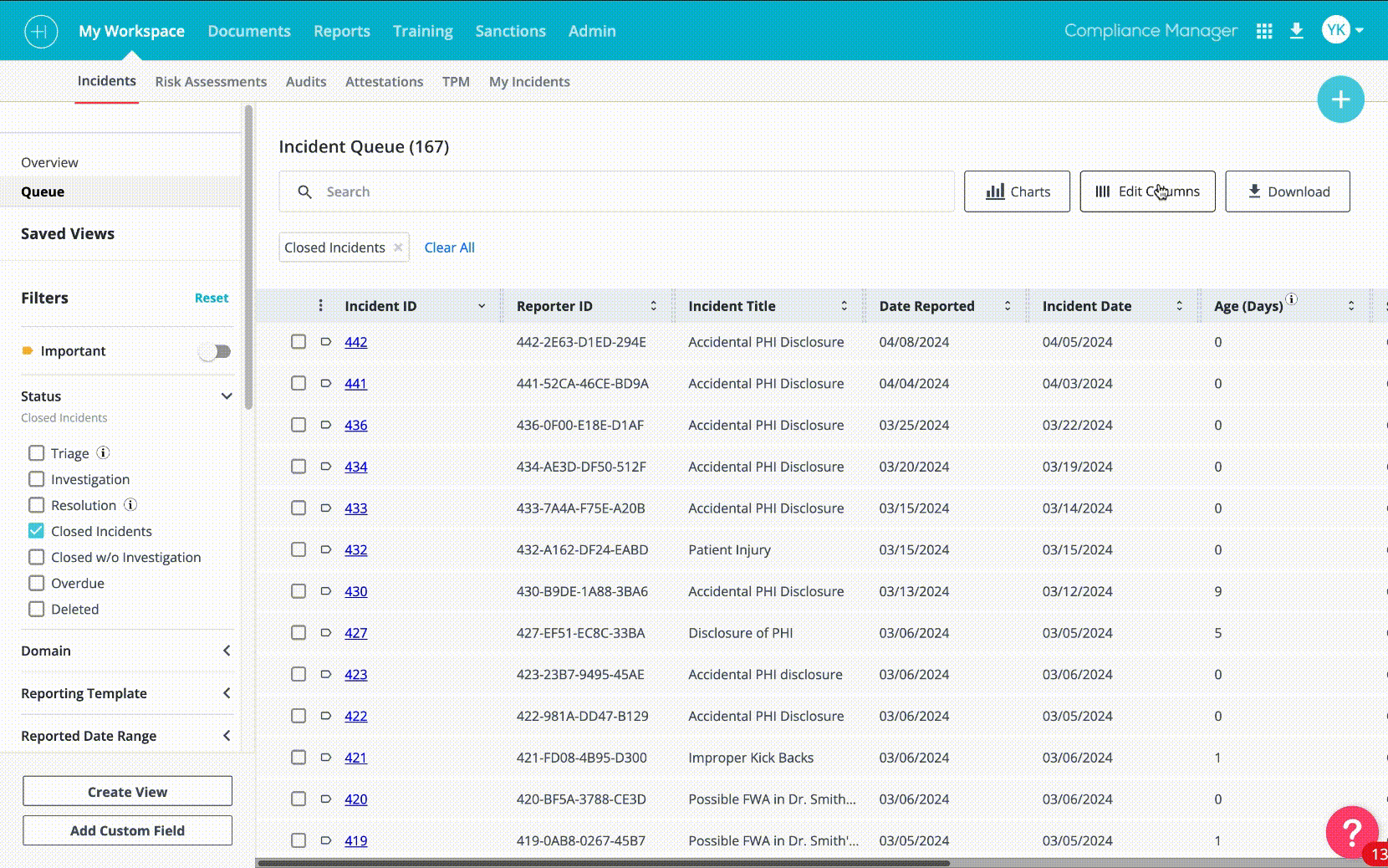Image resolution: width=1388 pixels, height=868 pixels.
Task: Click the green add incident plus button
Action: [x=1340, y=100]
